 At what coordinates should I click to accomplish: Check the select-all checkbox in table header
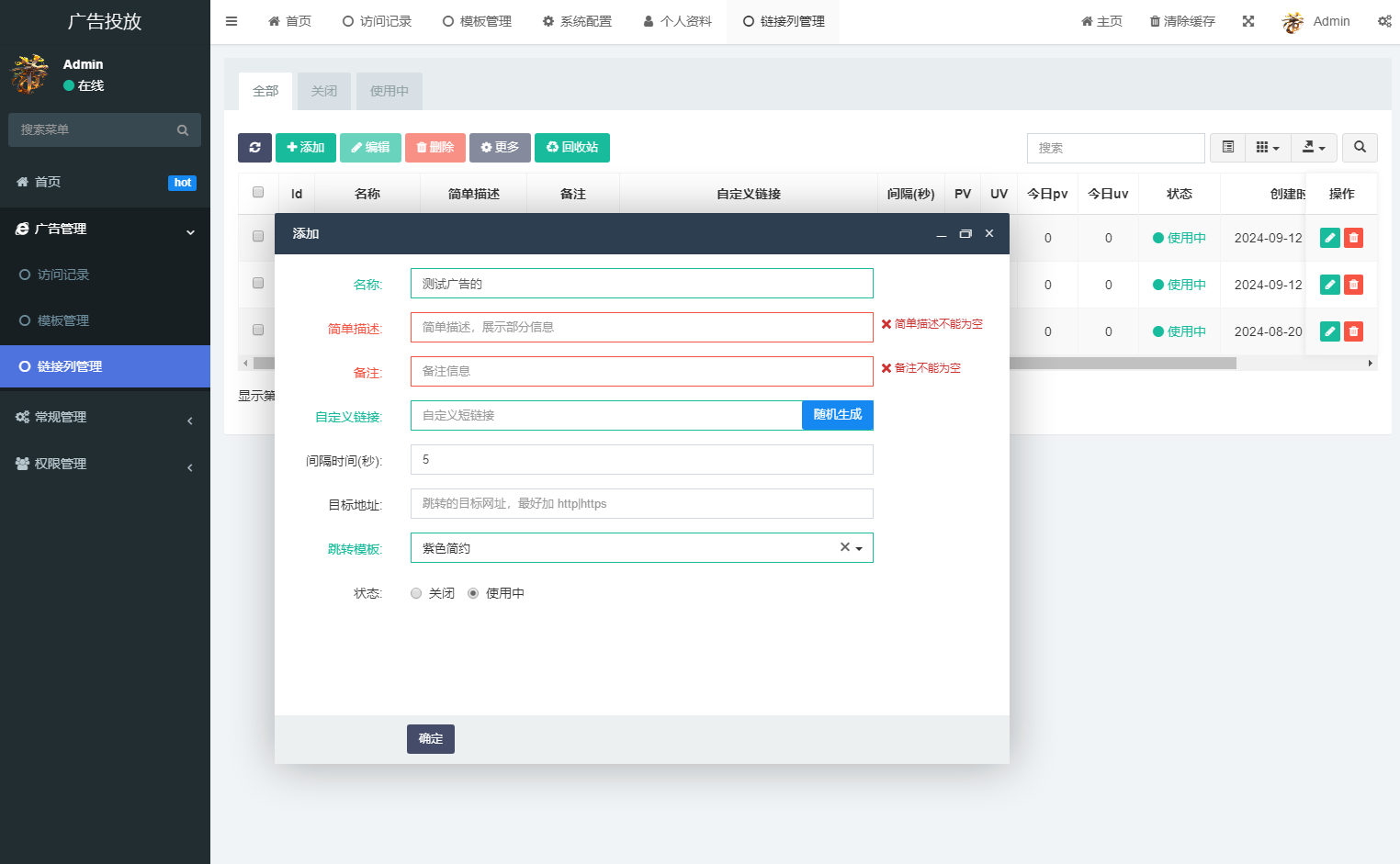coord(258,190)
